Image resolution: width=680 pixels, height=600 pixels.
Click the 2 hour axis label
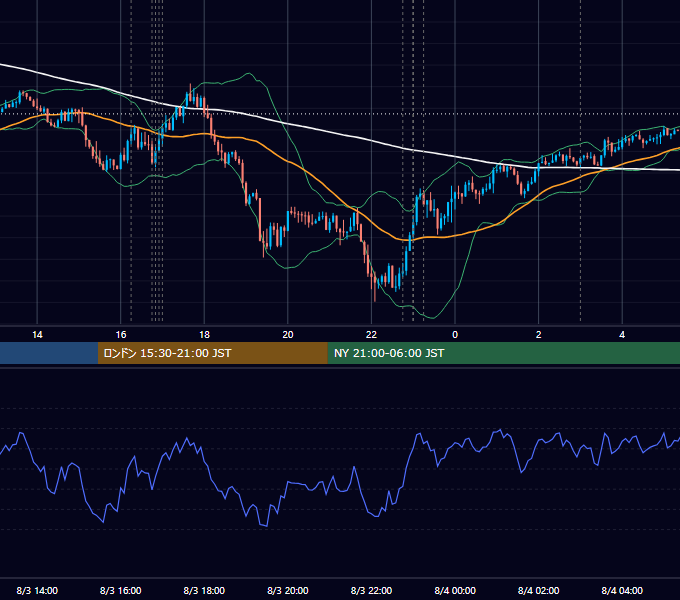(539, 335)
